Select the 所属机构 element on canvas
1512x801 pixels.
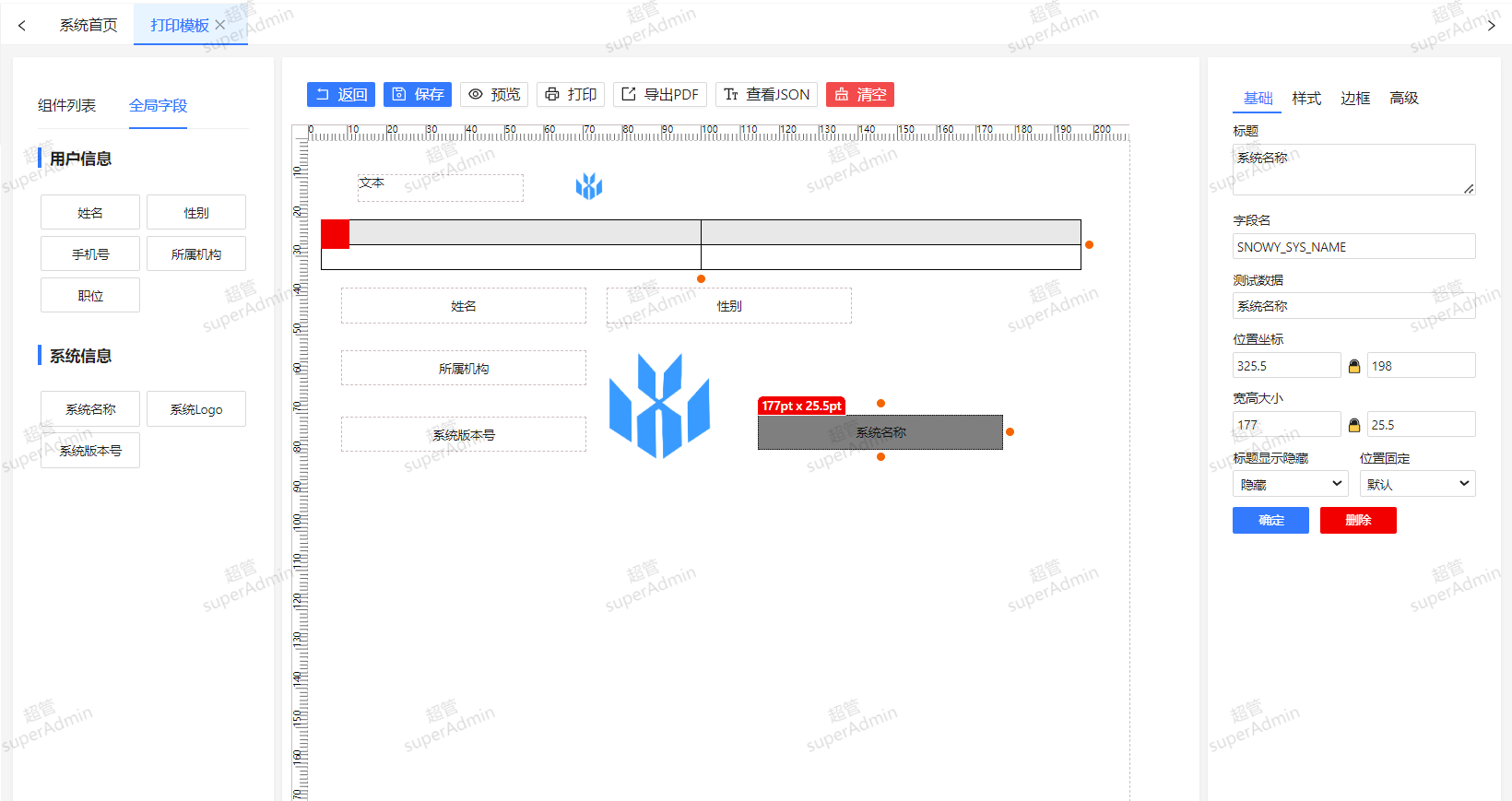point(464,368)
